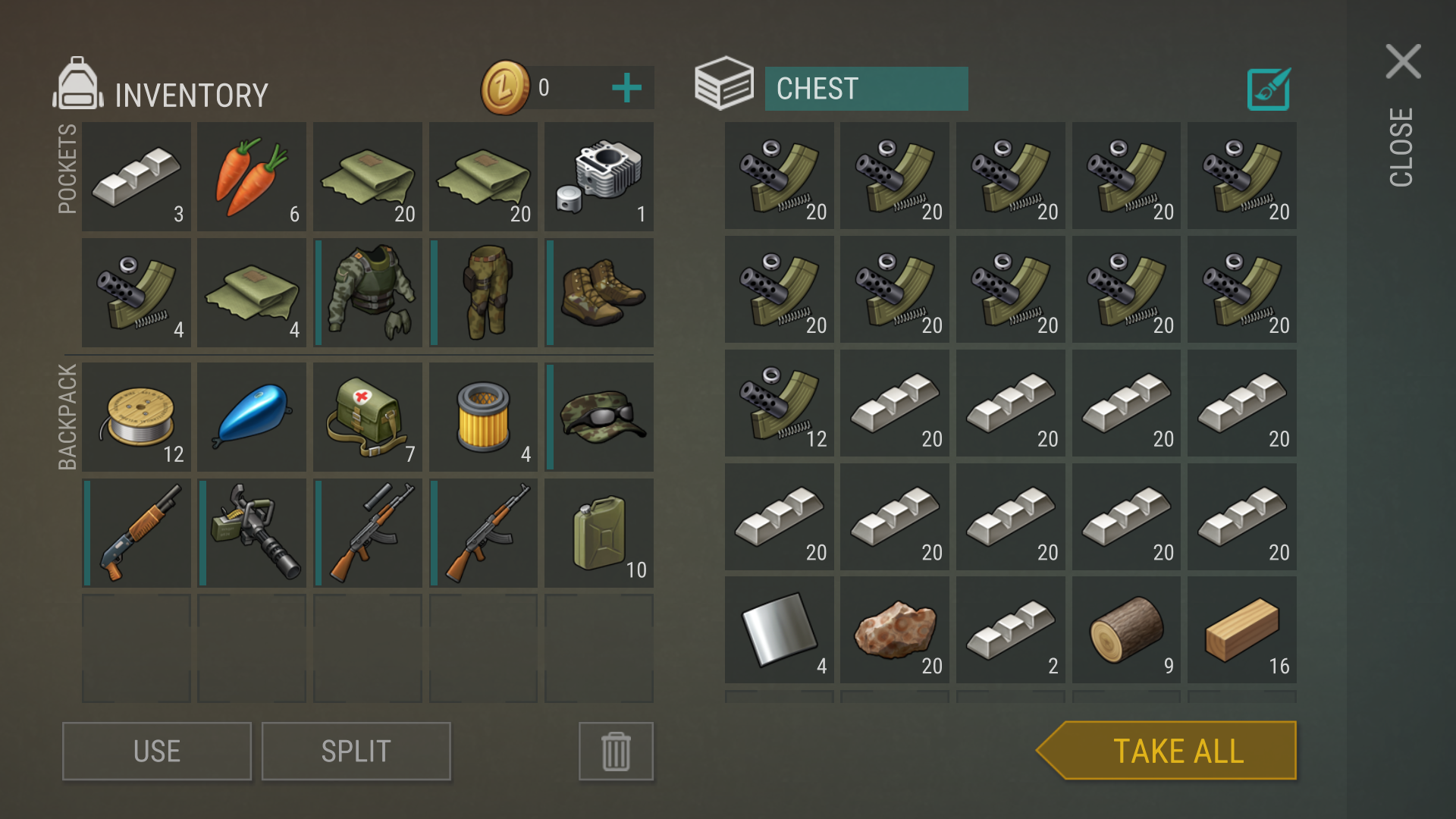Select the weapon parts stack of 12
1456x819 pixels.
click(x=780, y=403)
